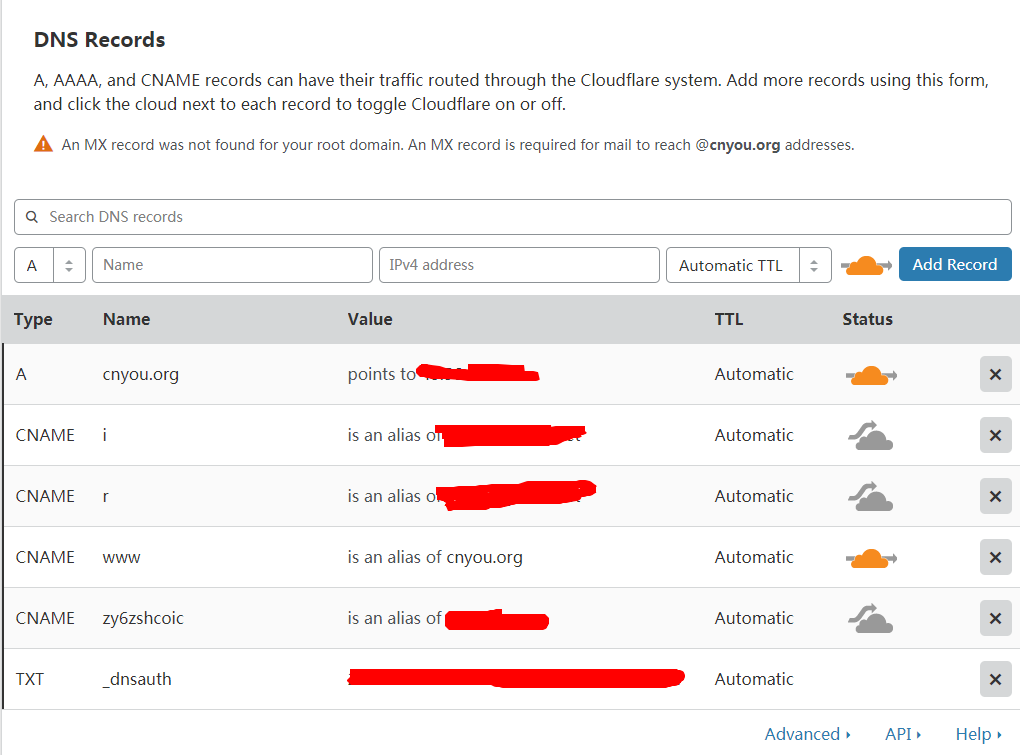
Task: Focus the Search DNS records field
Action: click(x=513, y=217)
